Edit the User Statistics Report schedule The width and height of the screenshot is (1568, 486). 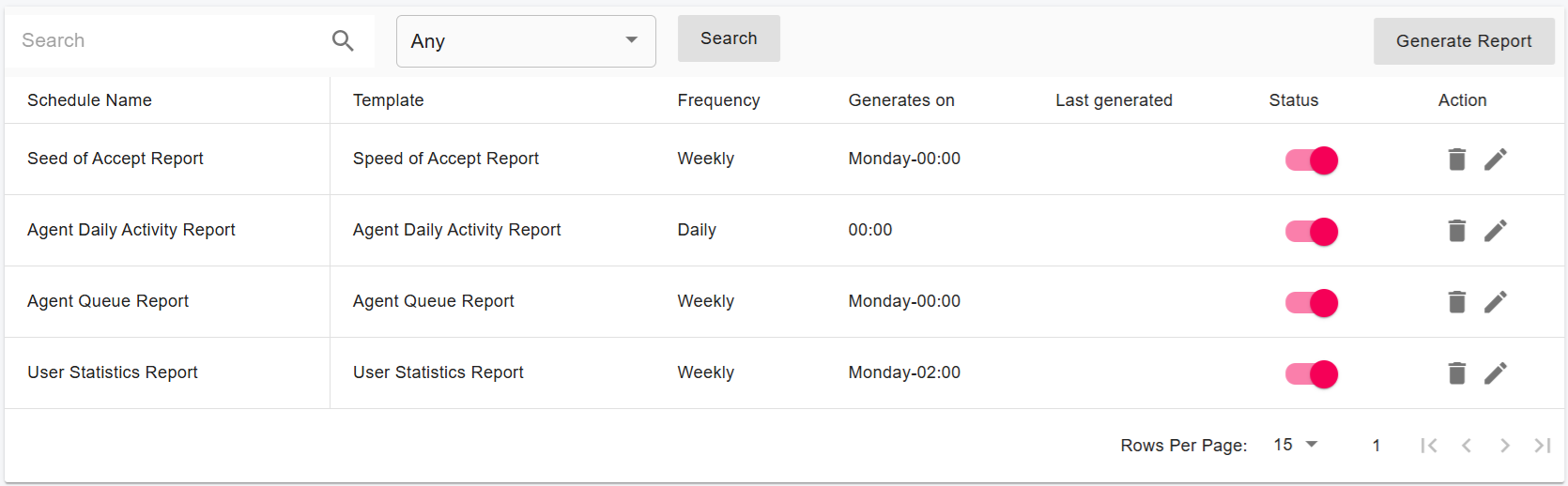tap(1496, 373)
